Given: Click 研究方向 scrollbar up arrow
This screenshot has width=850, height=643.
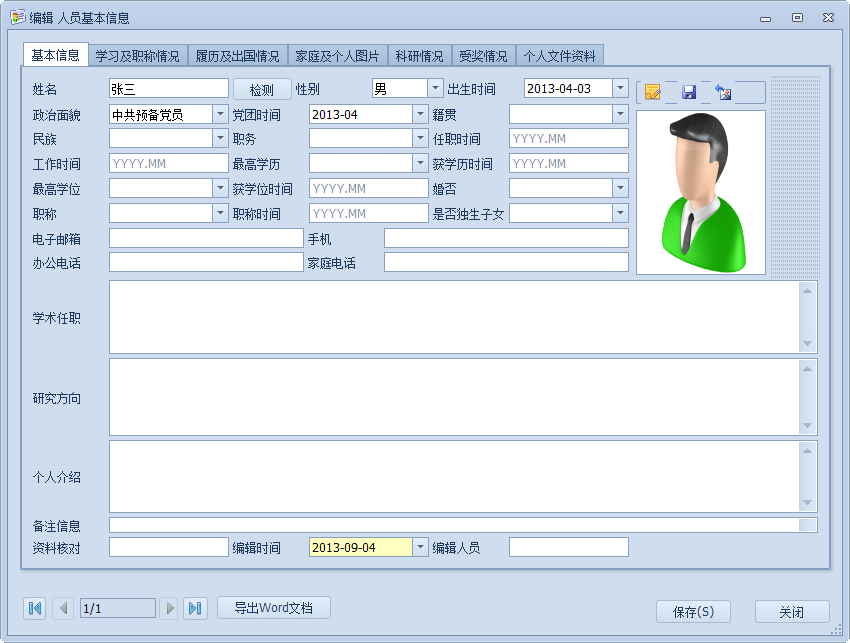Looking at the screenshot, I should click(807, 369).
